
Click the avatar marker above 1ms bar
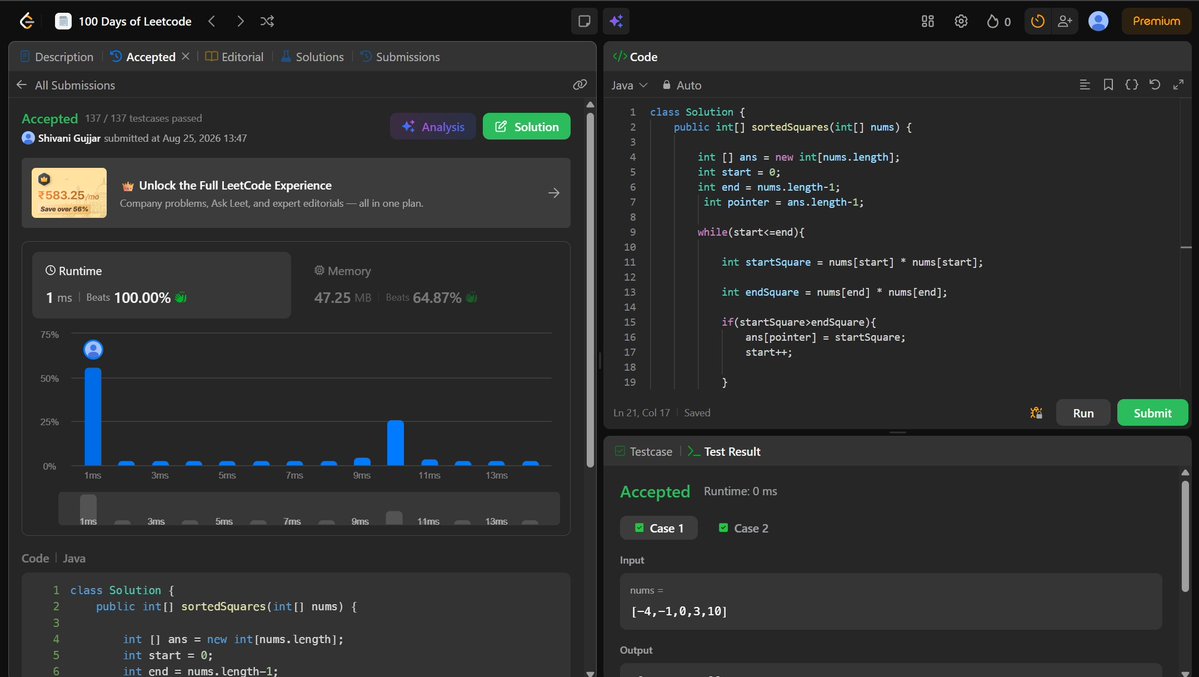[x=93, y=350]
